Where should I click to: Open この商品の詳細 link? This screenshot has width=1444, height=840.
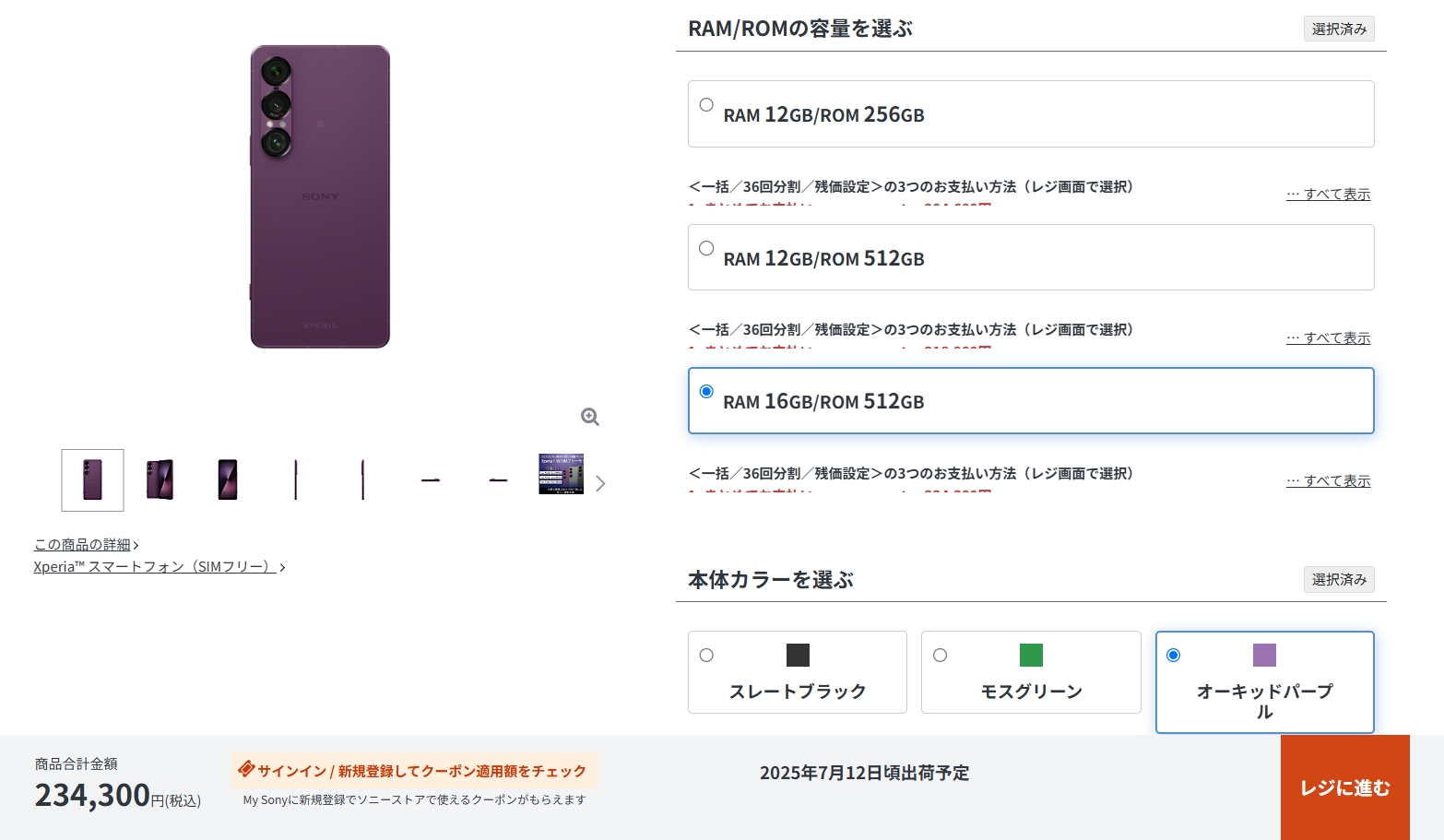click(87, 545)
